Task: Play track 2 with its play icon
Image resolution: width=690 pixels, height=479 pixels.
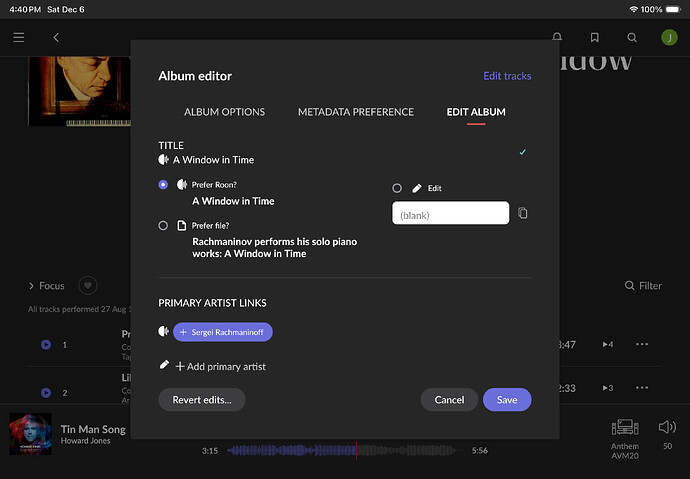Action: click(x=46, y=392)
